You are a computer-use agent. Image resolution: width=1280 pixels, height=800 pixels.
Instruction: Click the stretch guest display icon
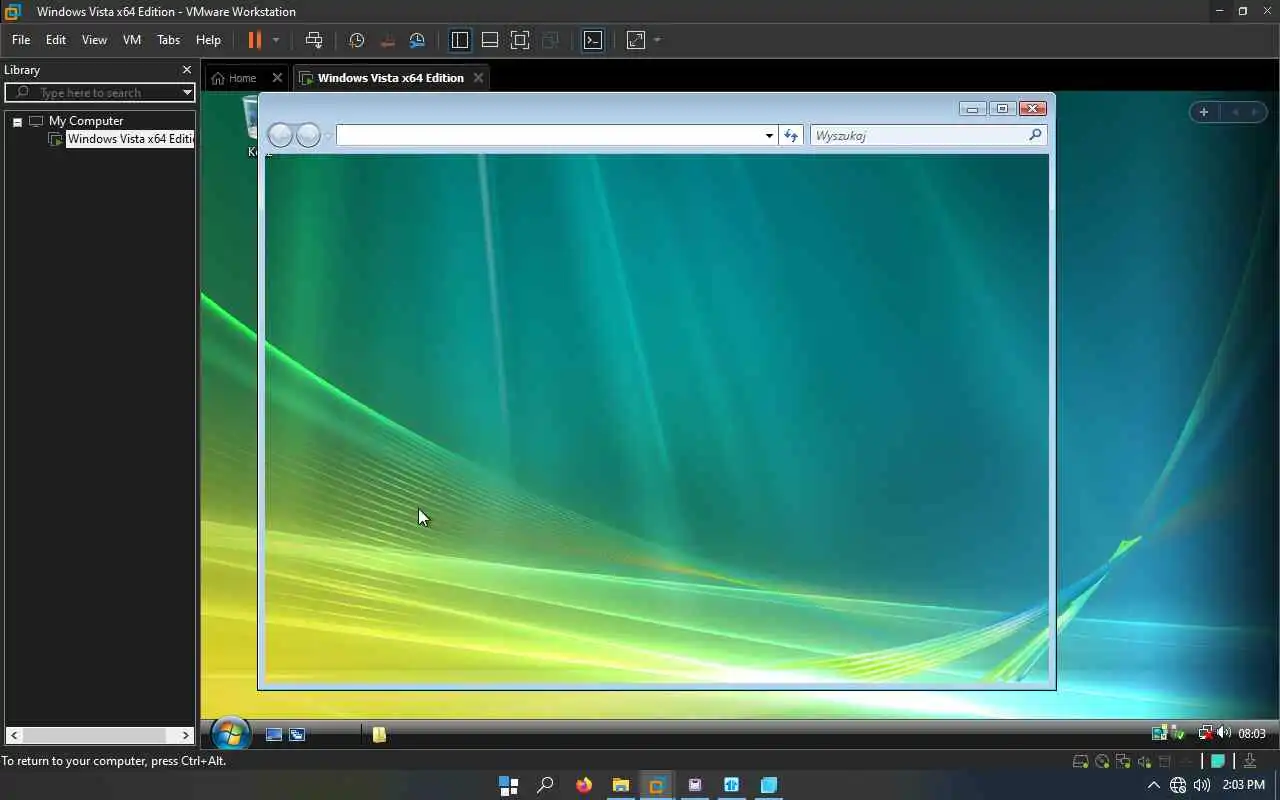(636, 40)
